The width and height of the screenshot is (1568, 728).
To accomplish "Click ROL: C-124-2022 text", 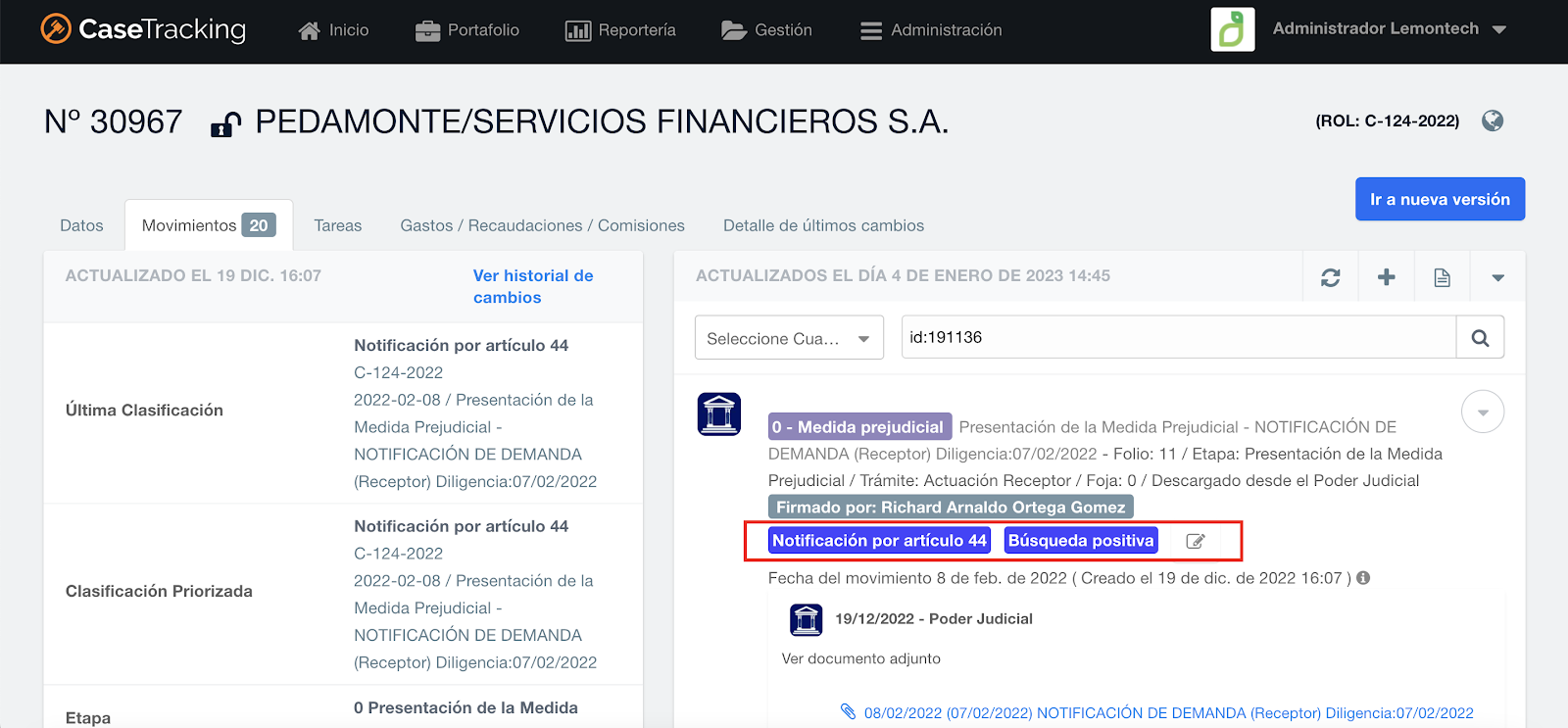I will (1388, 121).
